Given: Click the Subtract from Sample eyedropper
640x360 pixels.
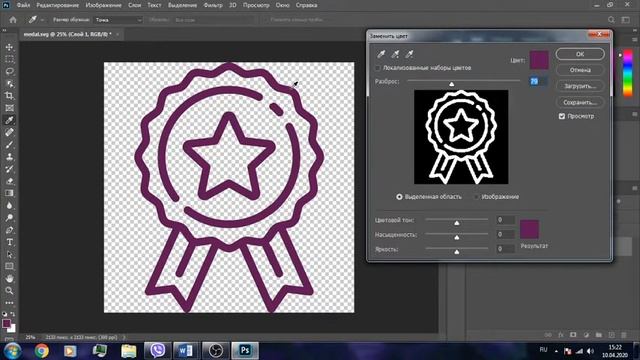Looking at the screenshot, I should 409,54.
